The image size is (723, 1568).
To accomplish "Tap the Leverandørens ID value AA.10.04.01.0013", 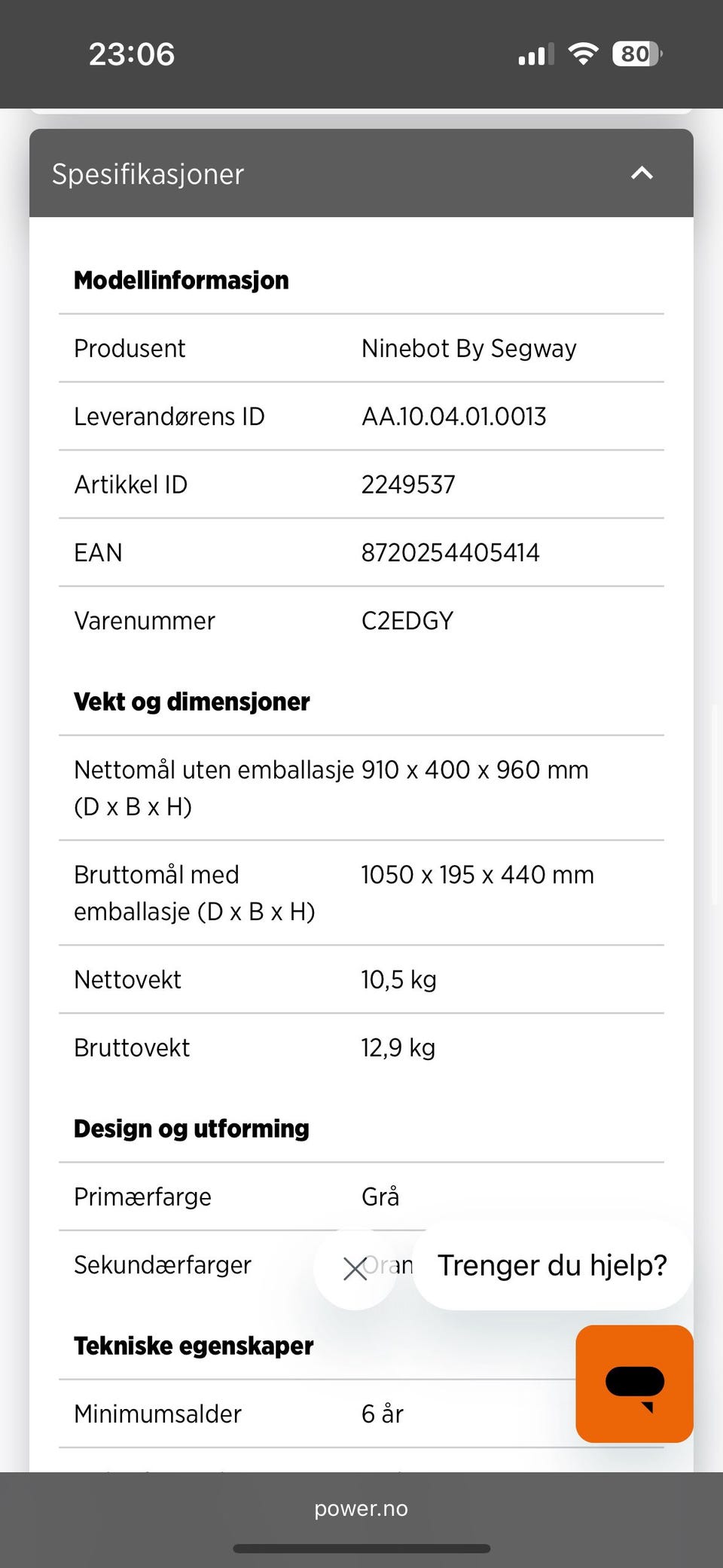I will 453,416.
